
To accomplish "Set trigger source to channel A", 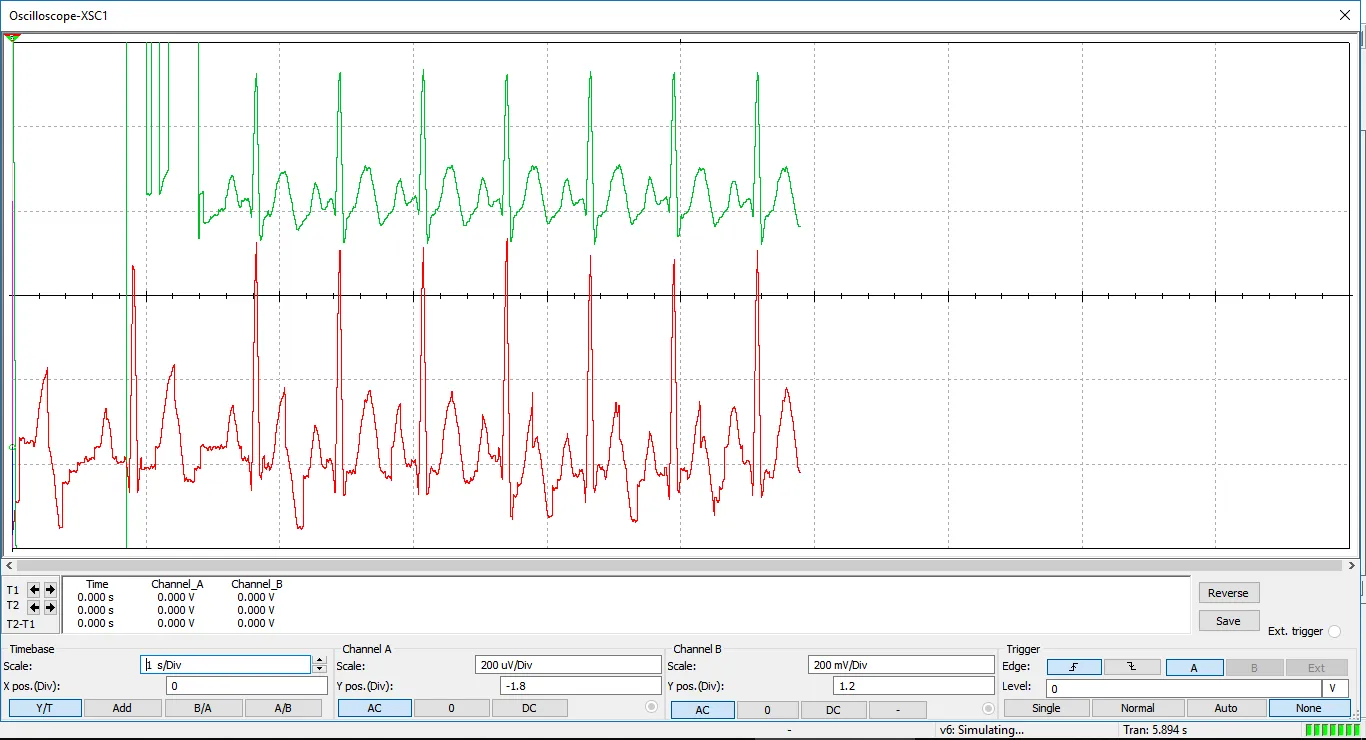I will 1193,668.
